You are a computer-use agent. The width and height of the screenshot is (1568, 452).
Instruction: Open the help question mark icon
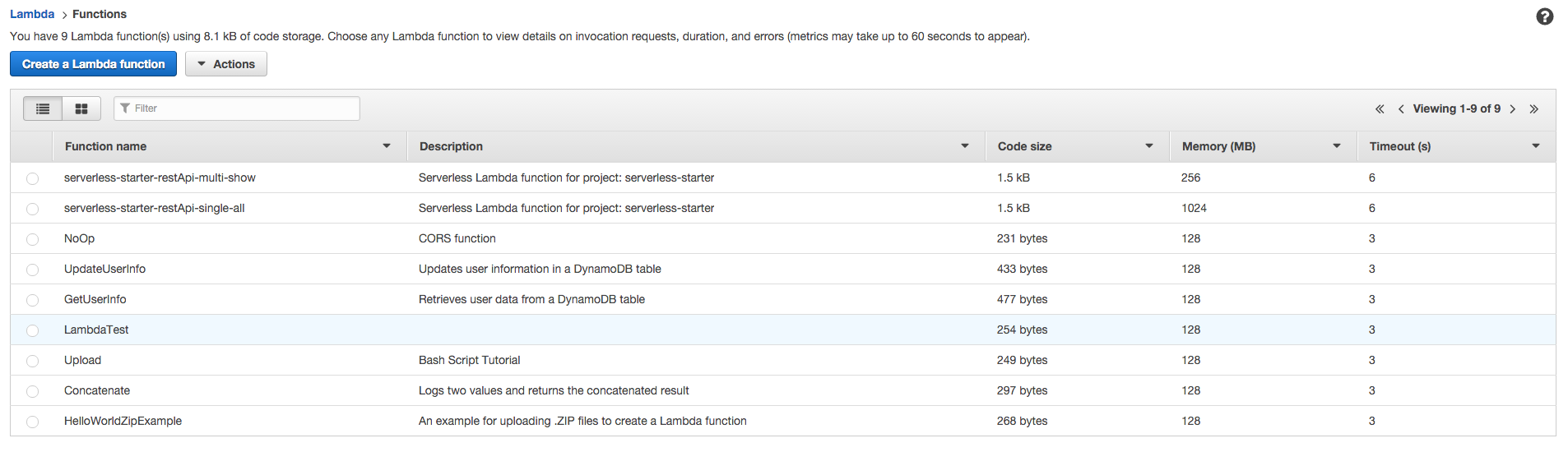pos(1544,16)
